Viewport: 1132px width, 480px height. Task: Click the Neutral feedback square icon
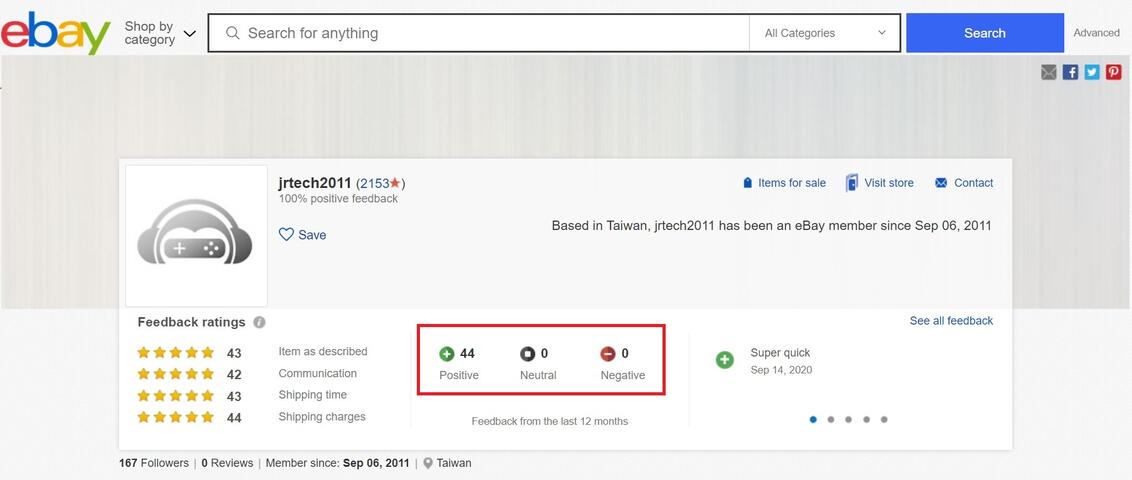click(528, 354)
